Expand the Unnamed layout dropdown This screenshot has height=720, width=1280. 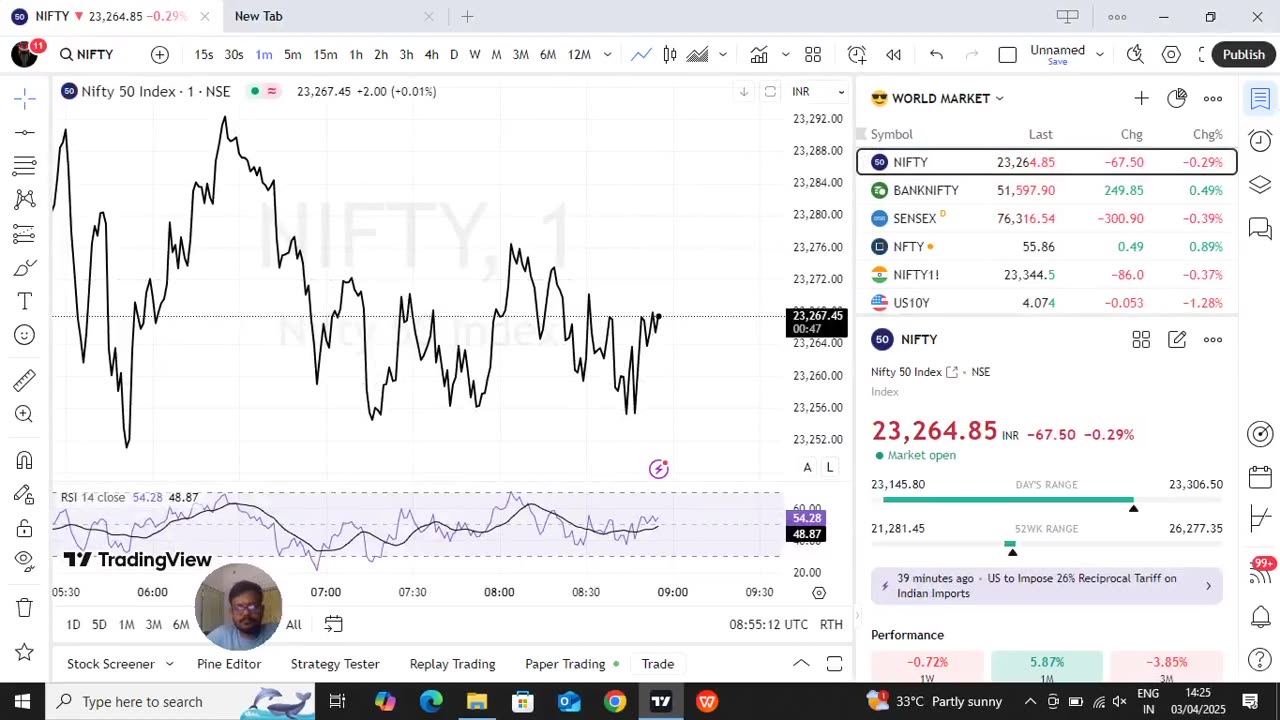point(1100,54)
